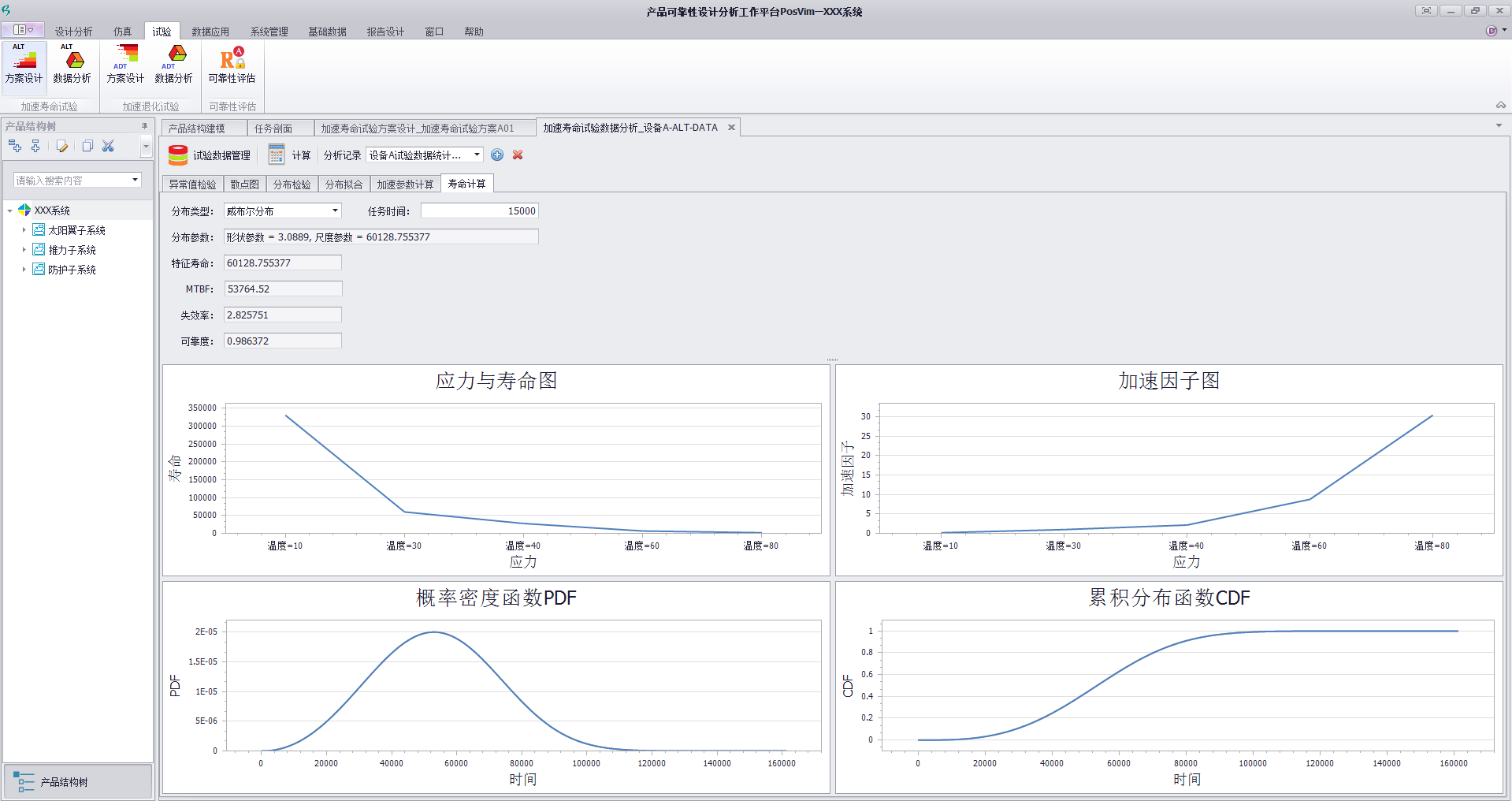Open ALT 数据分析 in the ribbon
This screenshot has height=801, width=1512.
point(72,63)
